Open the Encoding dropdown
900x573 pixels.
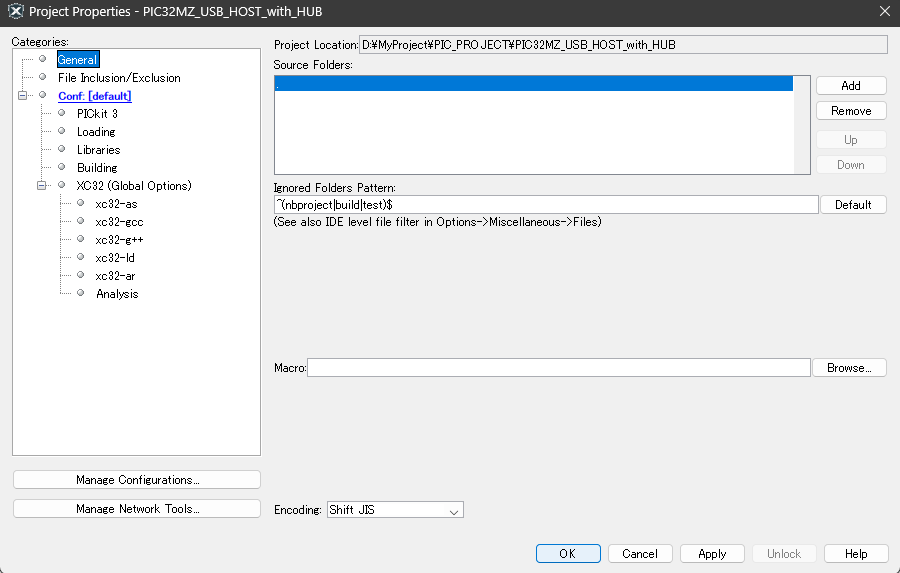(x=395, y=510)
